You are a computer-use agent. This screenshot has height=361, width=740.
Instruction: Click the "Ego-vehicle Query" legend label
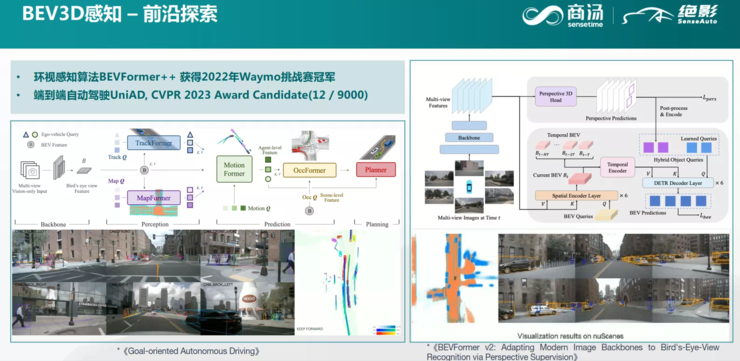coord(60,134)
